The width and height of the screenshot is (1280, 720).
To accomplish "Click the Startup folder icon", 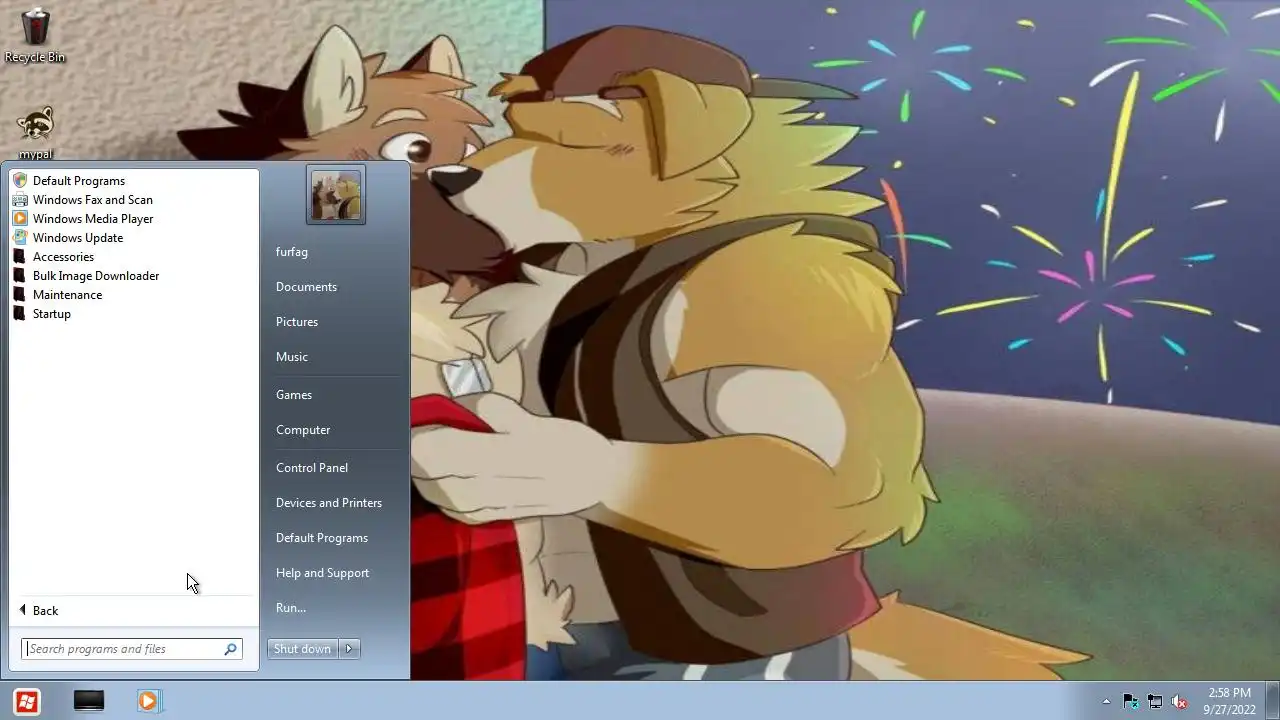I will [x=20, y=314].
